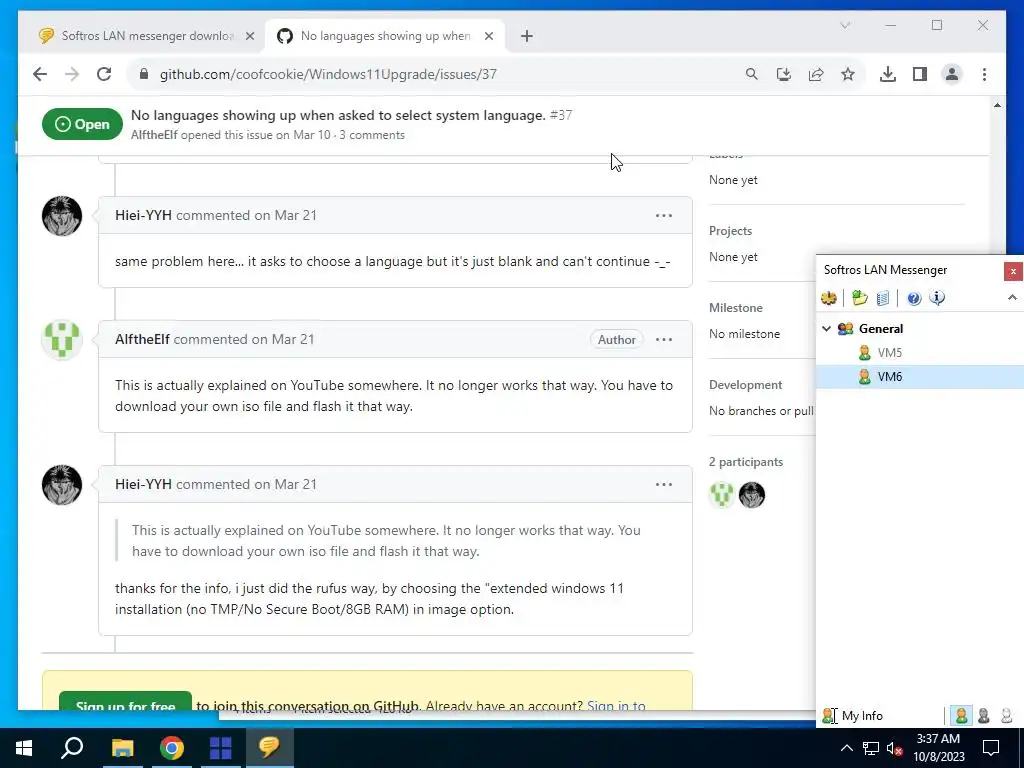
Task: Open AlftheElf profile link in issue header
Action: click(154, 135)
